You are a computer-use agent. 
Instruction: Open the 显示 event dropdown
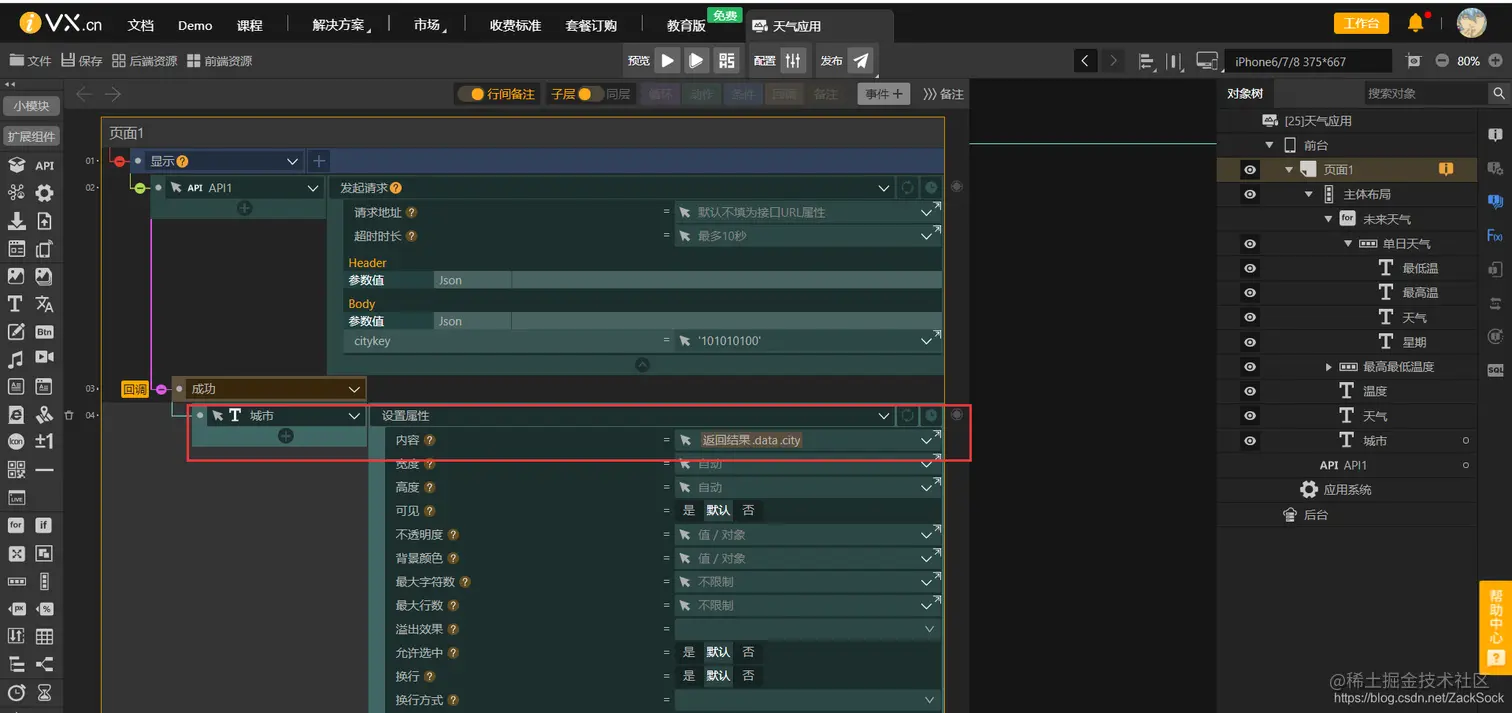tap(293, 161)
